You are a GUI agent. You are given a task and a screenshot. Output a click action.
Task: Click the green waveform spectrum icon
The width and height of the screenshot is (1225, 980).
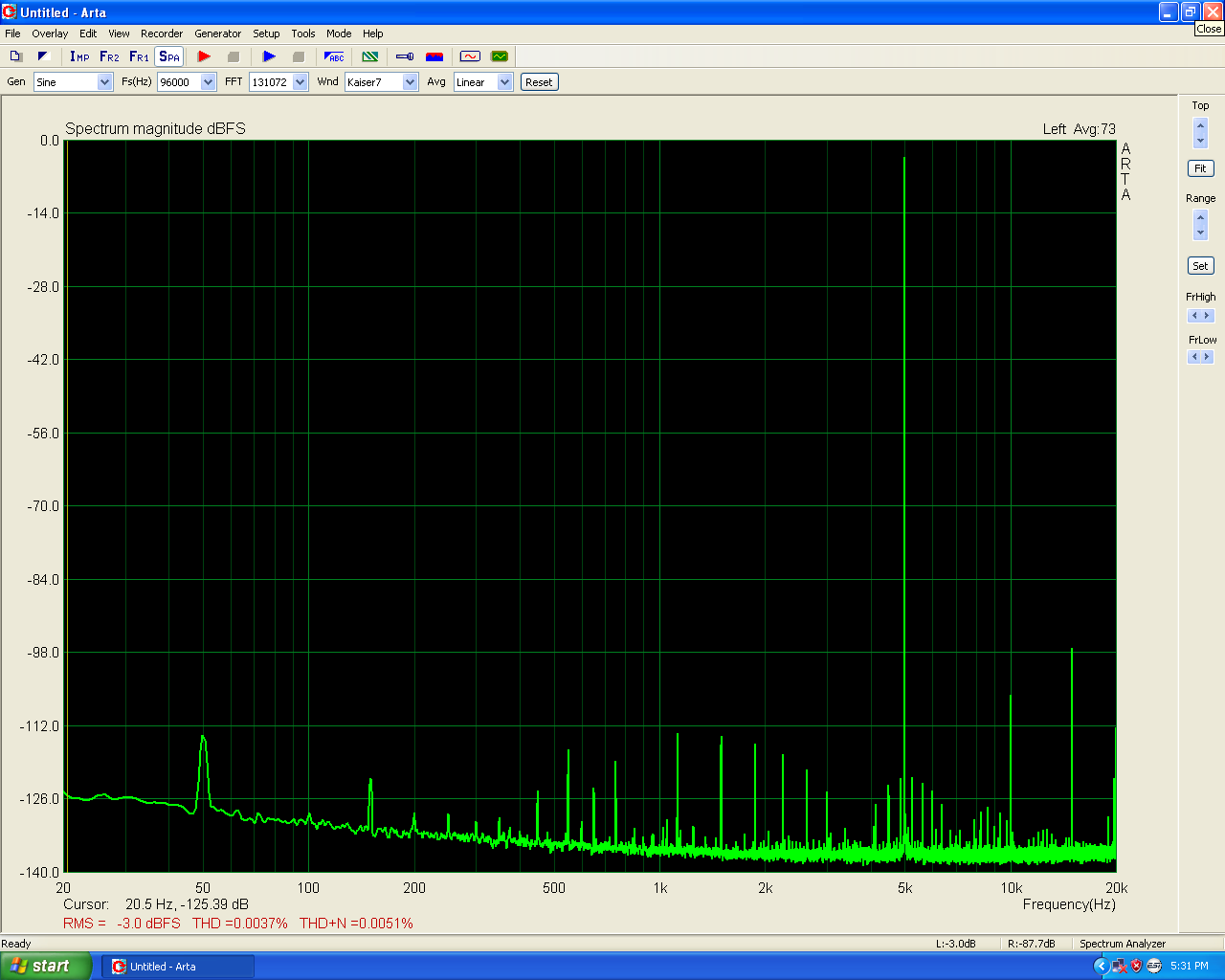point(500,56)
